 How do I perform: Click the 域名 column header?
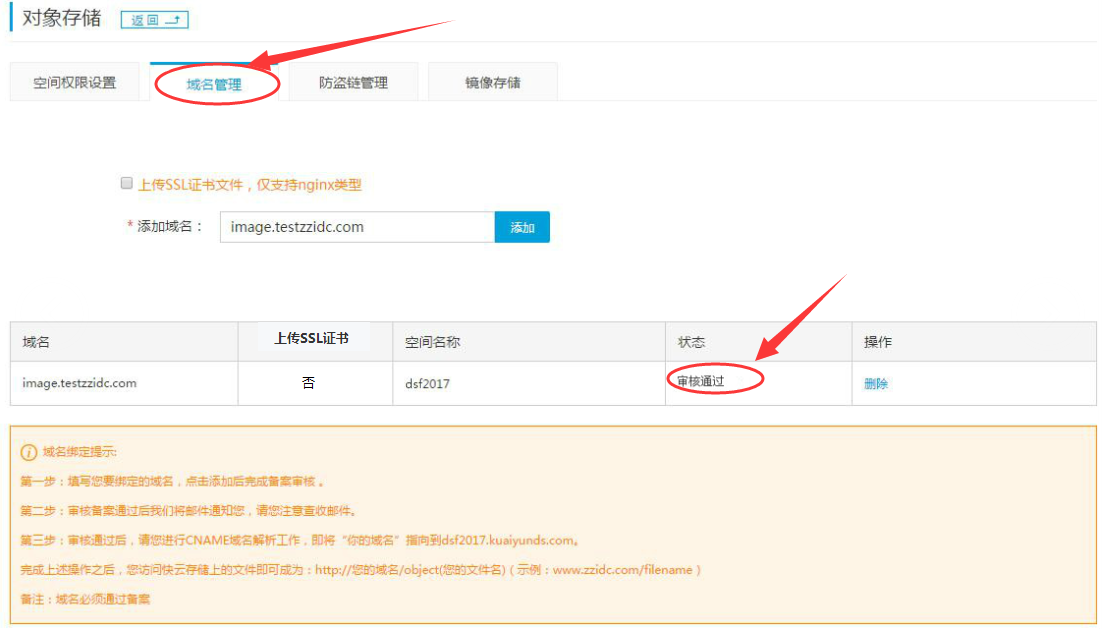pos(36,342)
